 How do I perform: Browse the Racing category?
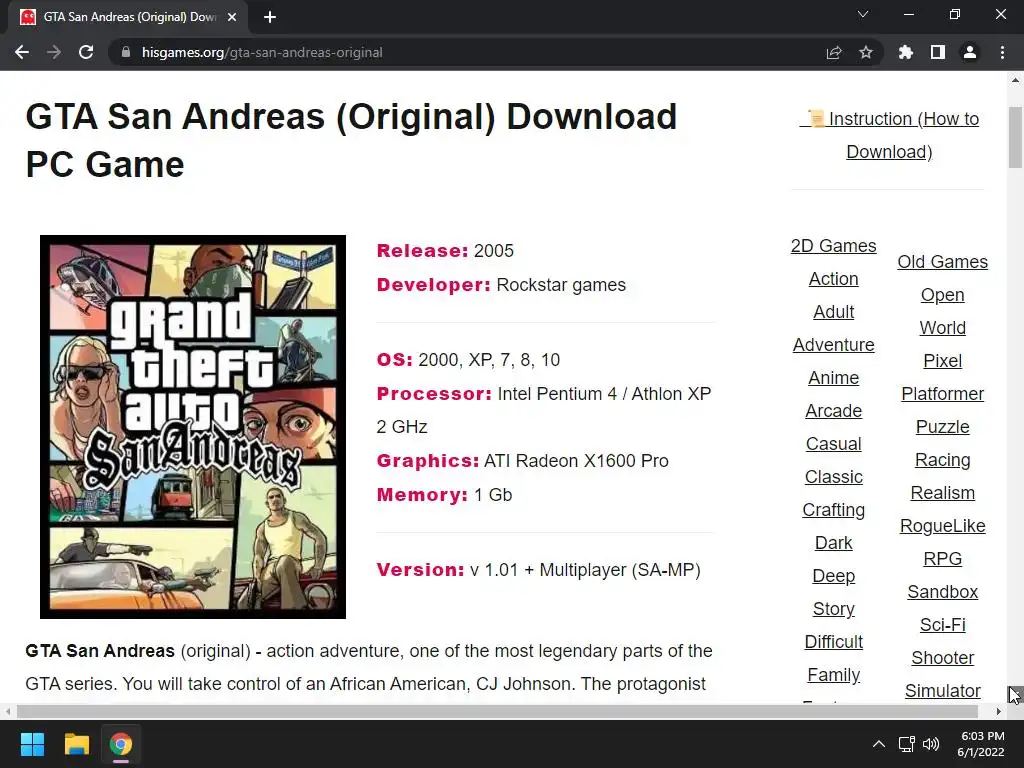(942, 460)
